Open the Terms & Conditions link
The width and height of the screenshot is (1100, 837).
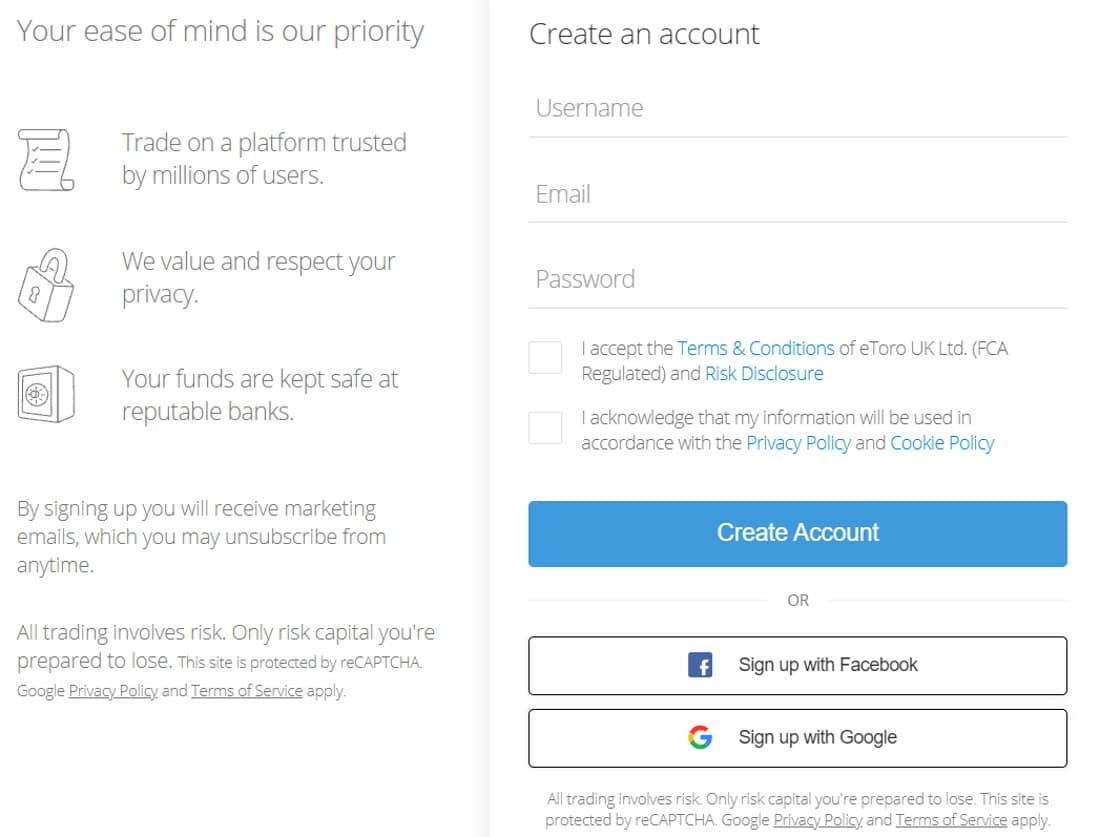[756, 348]
